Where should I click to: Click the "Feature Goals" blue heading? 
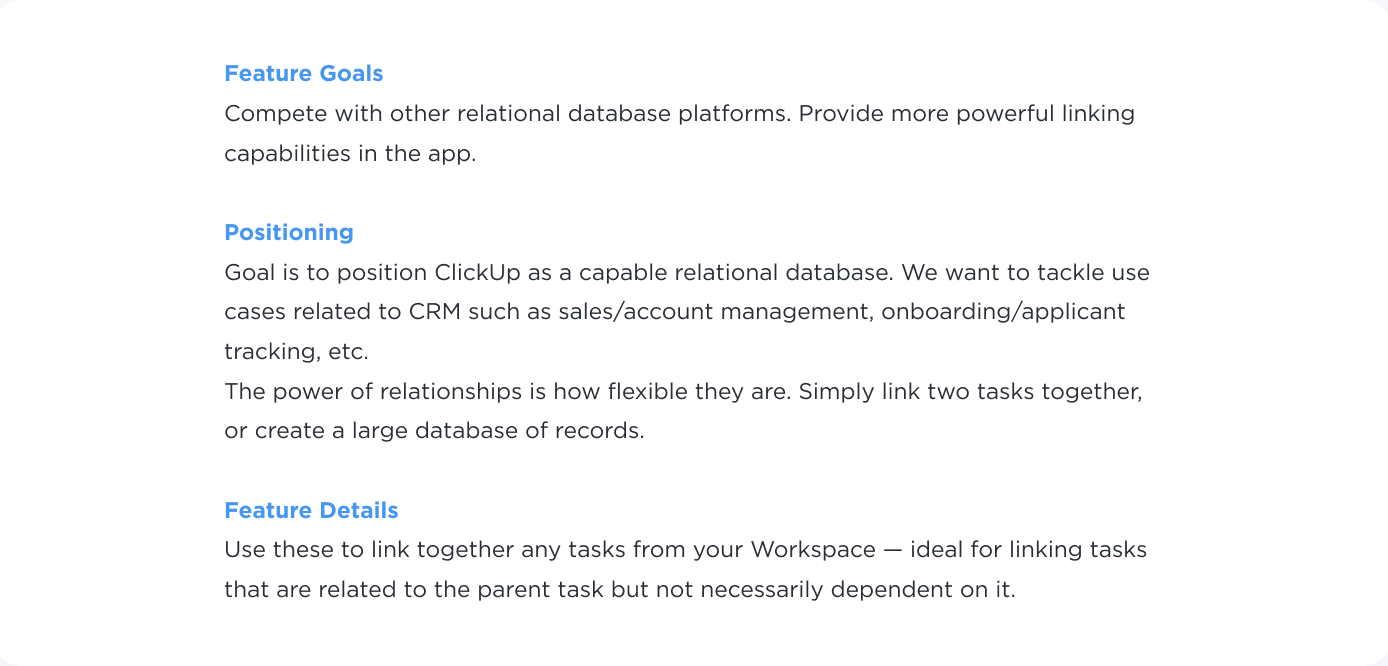[x=303, y=74]
